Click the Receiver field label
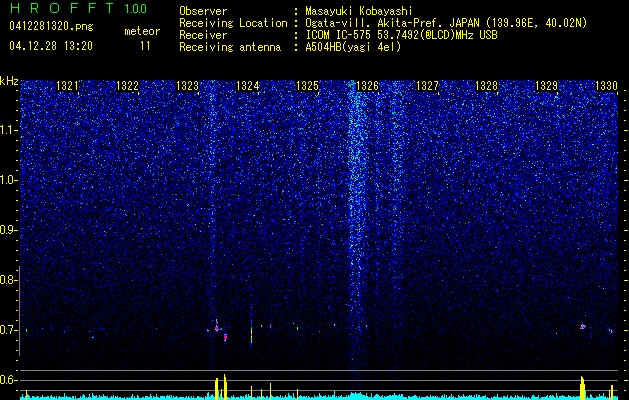The width and height of the screenshot is (629, 400). pyautogui.click(x=203, y=35)
